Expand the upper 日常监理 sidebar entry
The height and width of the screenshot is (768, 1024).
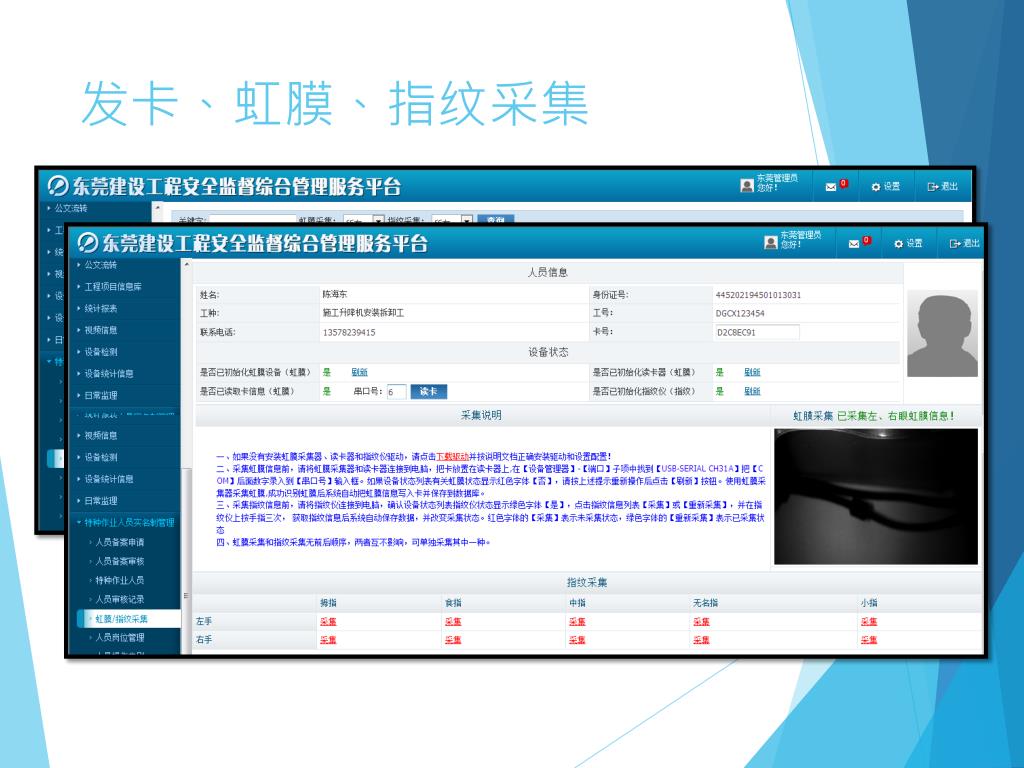(101, 395)
